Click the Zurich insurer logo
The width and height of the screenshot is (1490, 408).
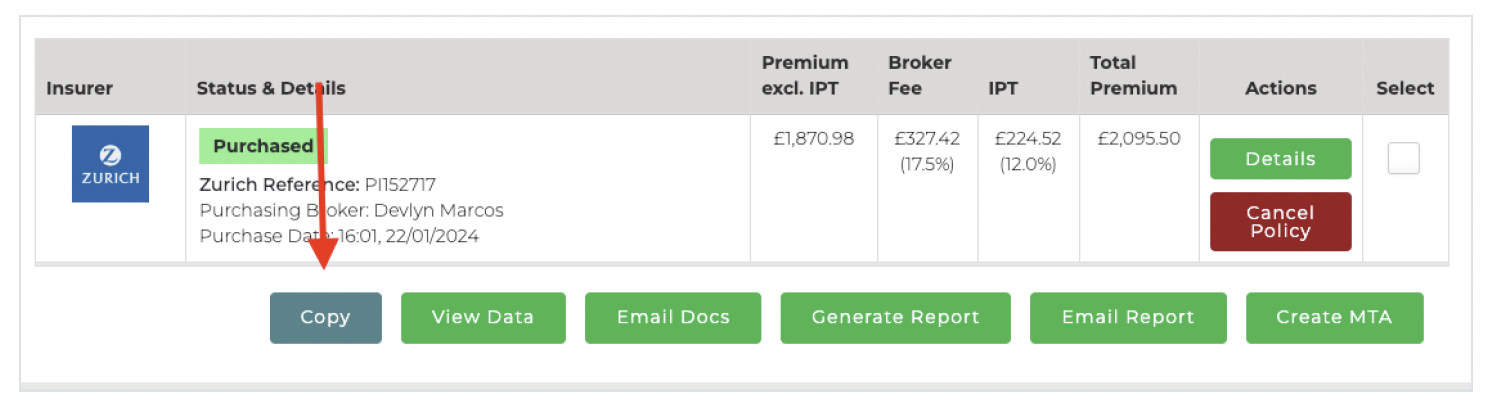click(x=110, y=164)
